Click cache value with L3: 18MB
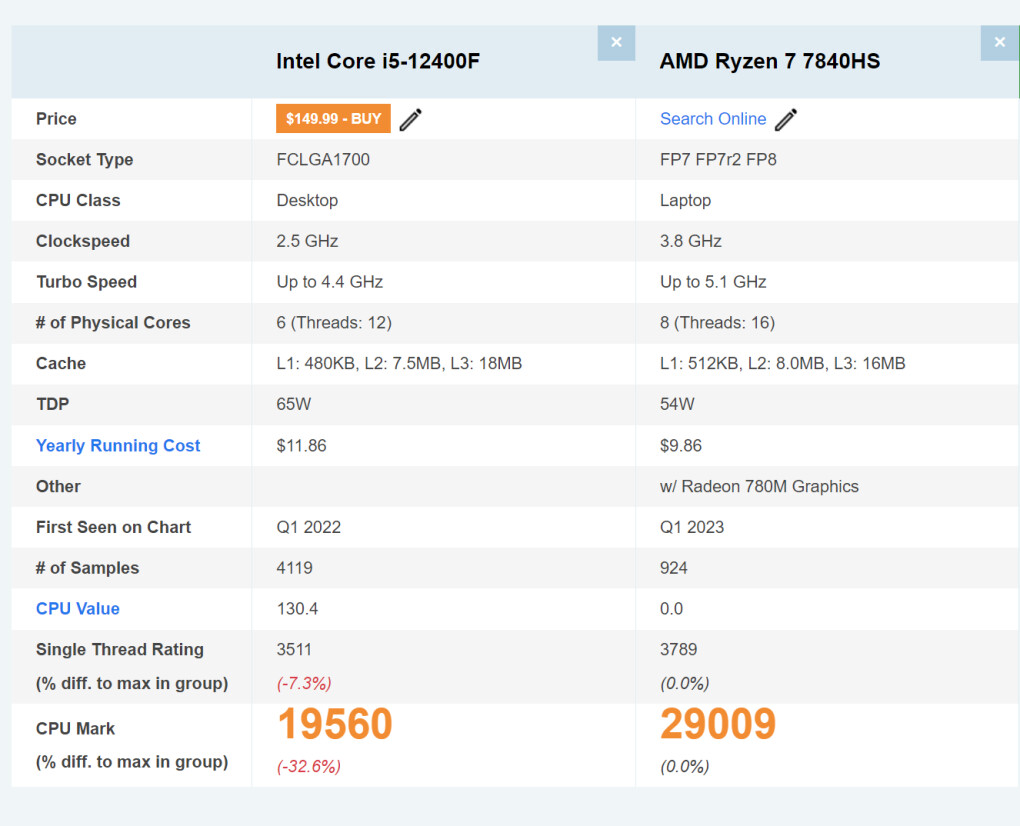Screen dimensions: 1020x826 399,364
